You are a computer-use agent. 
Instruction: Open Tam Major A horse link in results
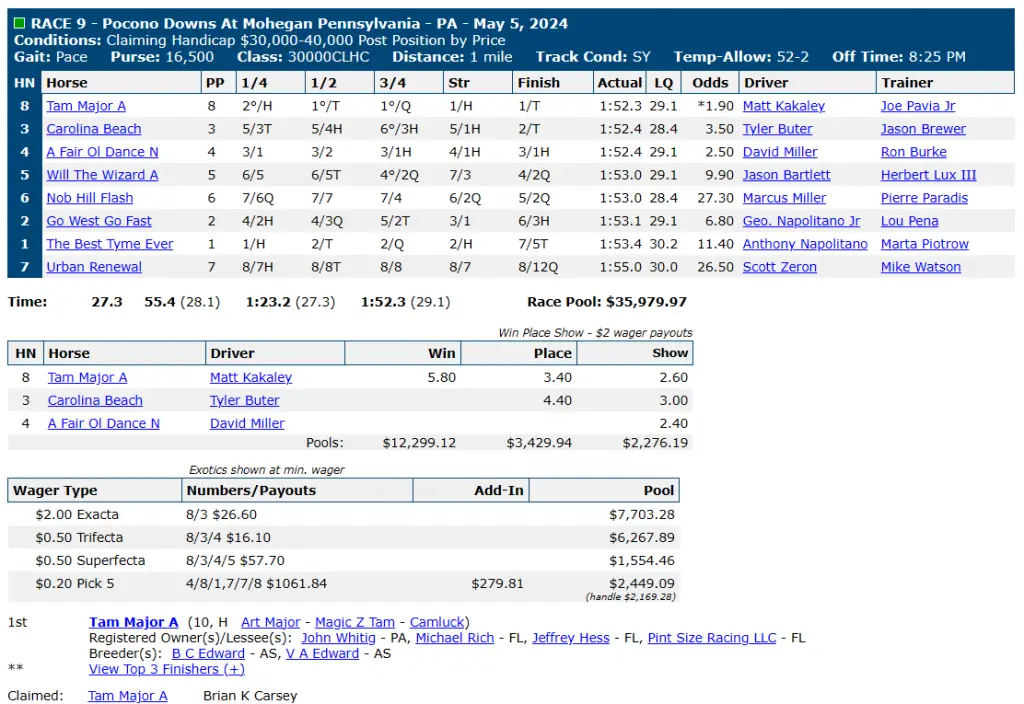(86, 106)
